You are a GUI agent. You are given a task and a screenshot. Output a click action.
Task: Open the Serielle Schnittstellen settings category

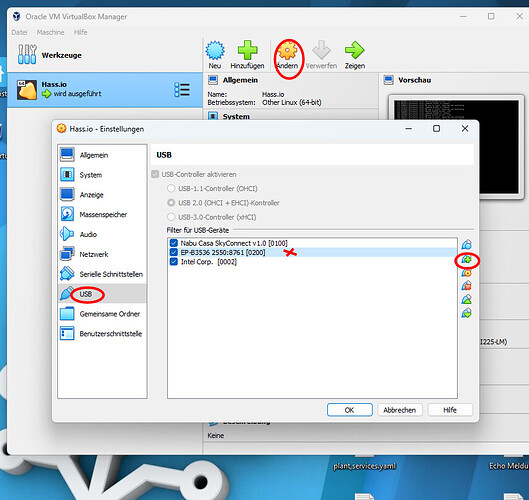point(103,274)
